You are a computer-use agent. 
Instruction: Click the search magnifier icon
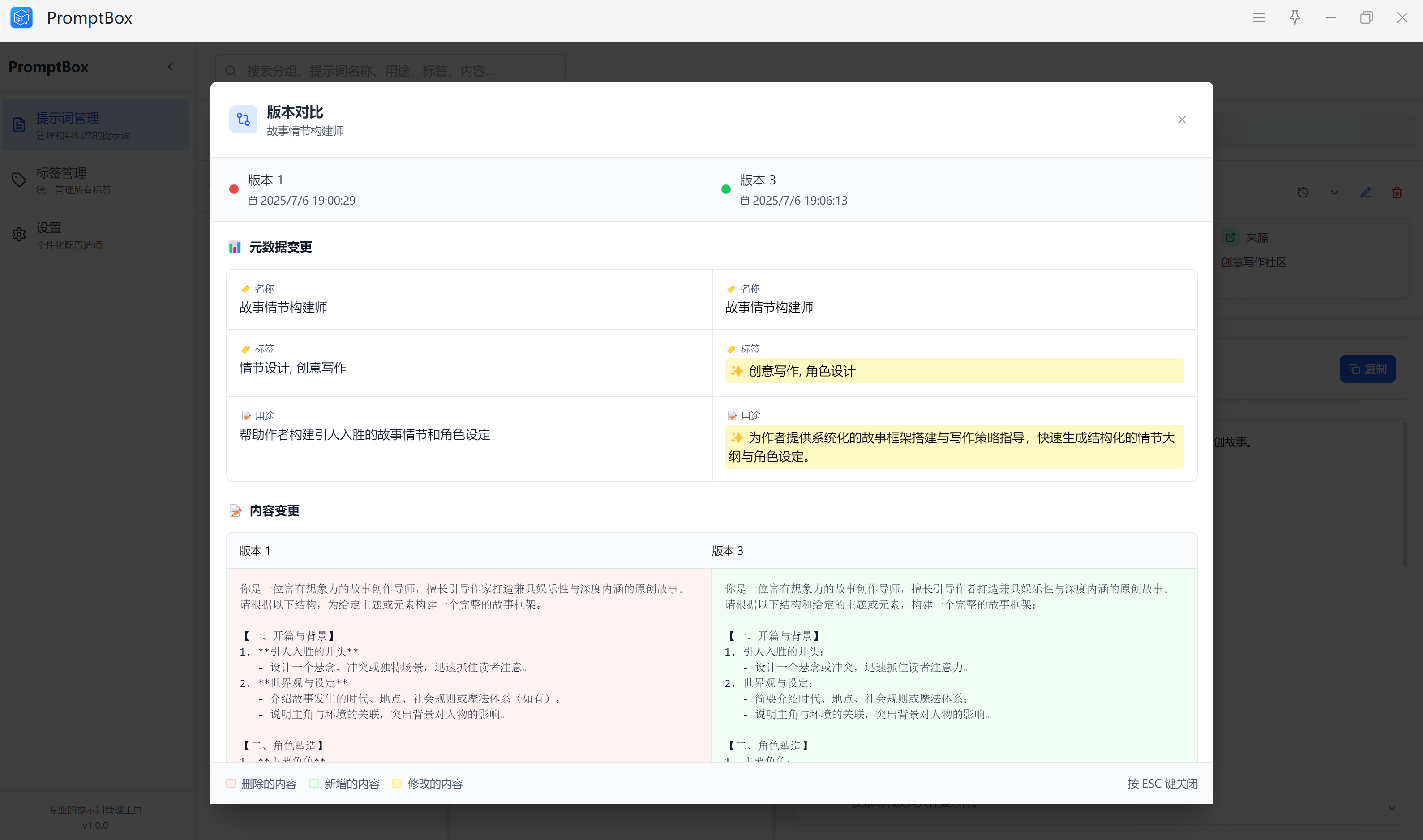point(231,71)
